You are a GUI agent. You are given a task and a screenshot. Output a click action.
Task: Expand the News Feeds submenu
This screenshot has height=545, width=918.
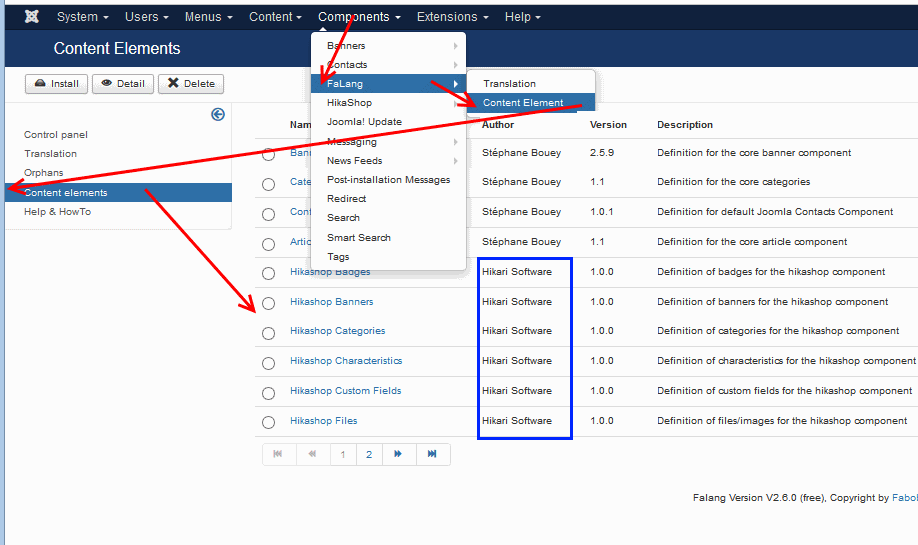(x=388, y=160)
